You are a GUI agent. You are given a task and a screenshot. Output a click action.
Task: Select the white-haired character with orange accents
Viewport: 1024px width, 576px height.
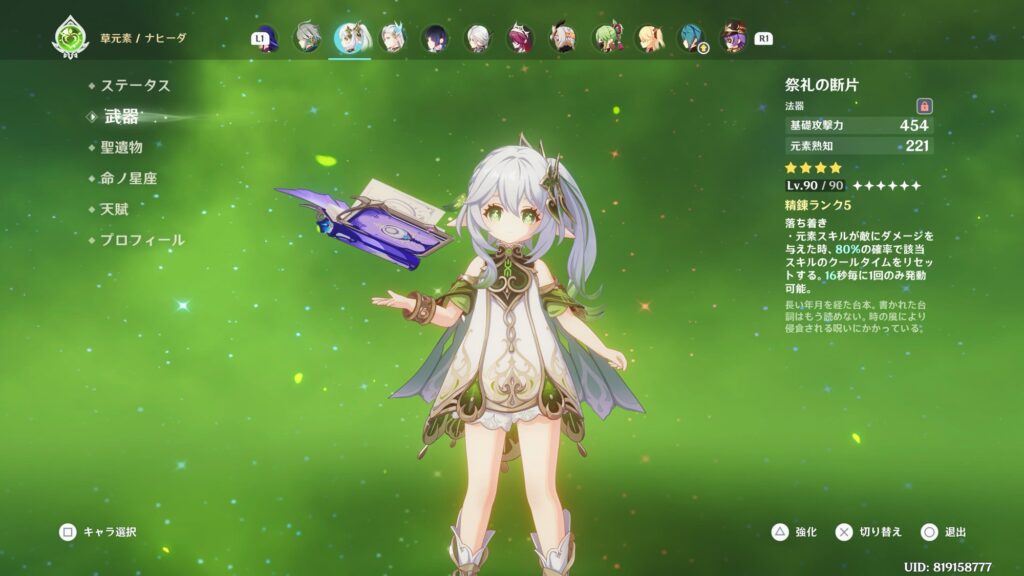point(563,38)
